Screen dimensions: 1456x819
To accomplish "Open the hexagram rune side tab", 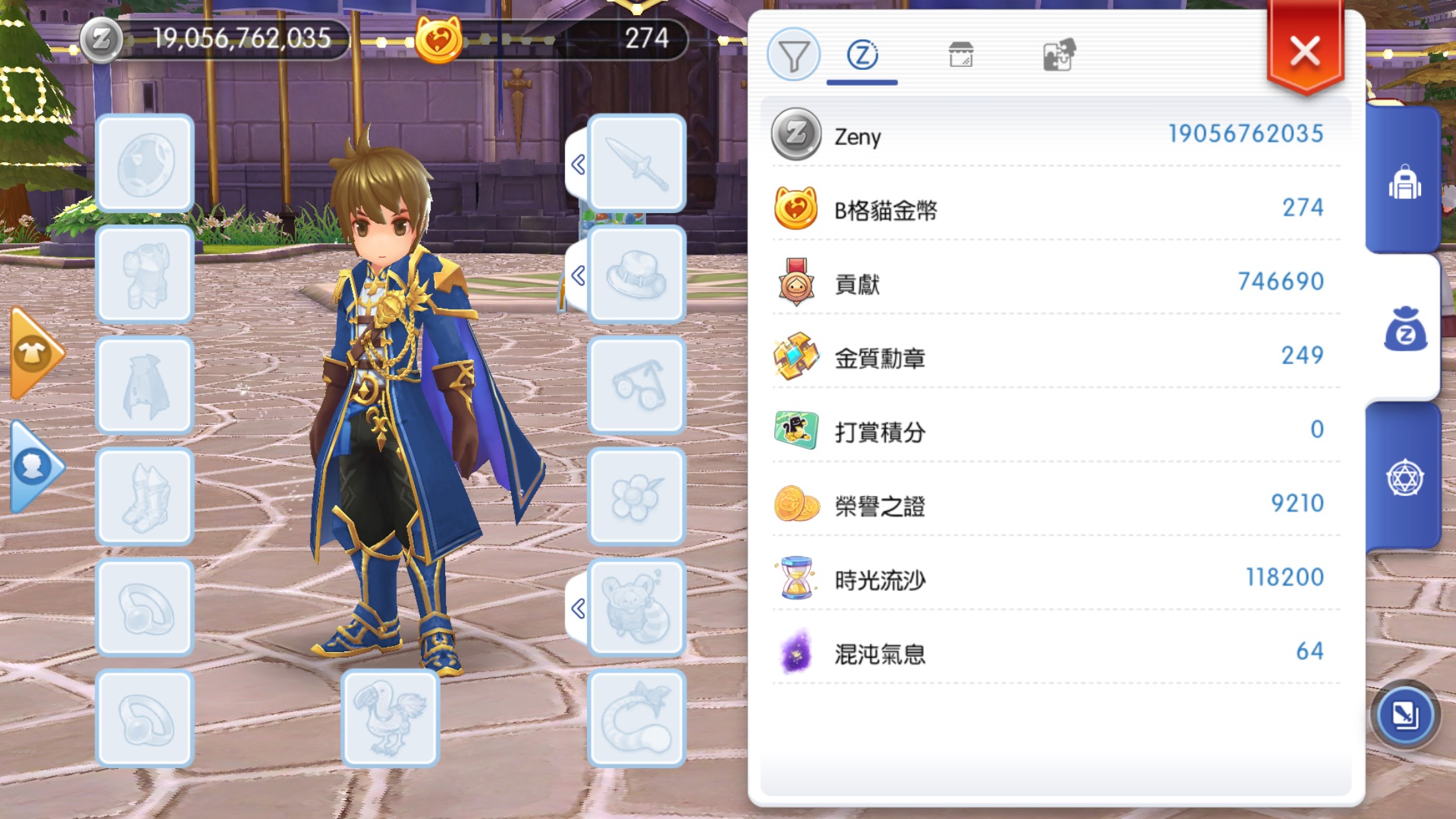I will (1404, 477).
